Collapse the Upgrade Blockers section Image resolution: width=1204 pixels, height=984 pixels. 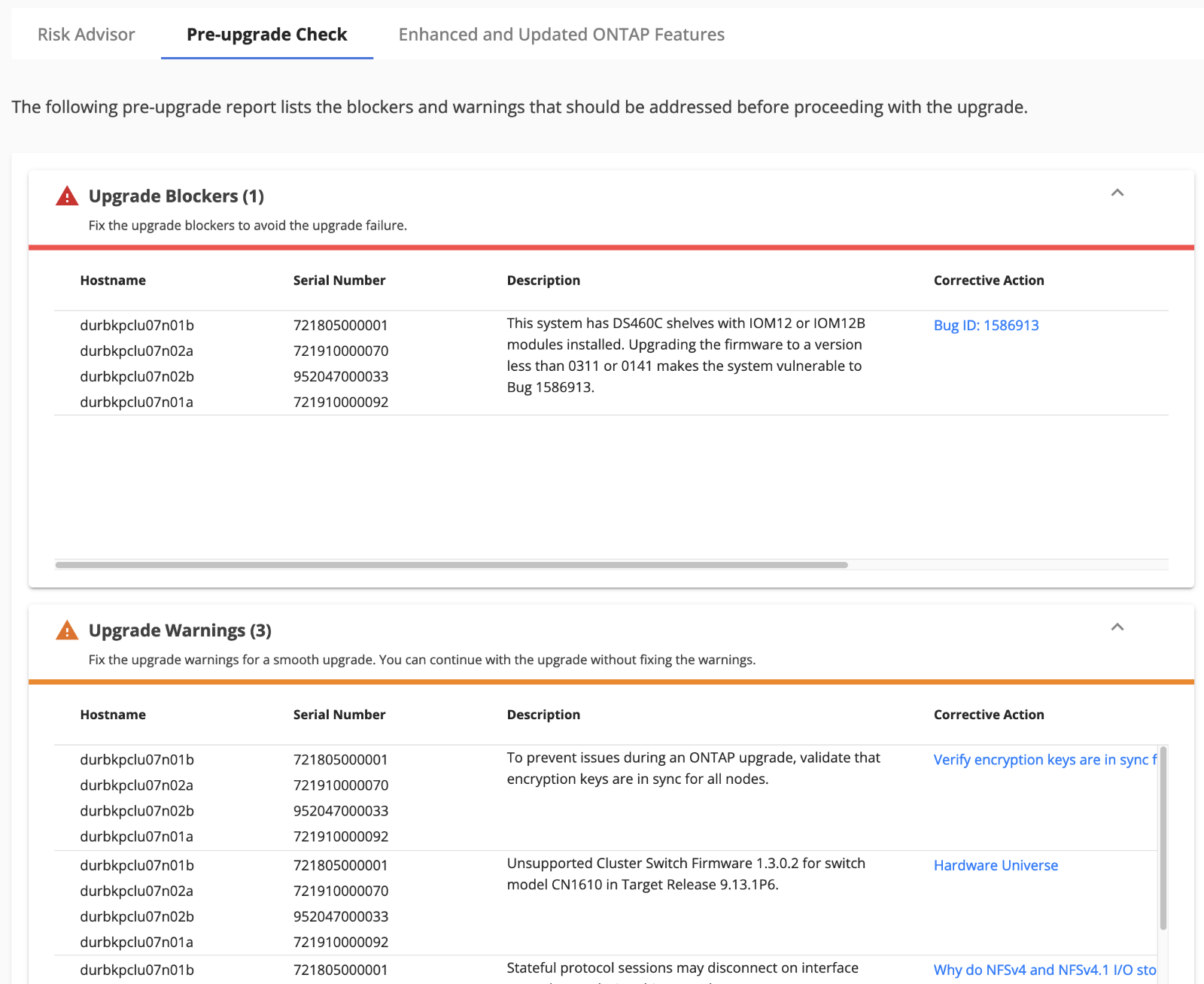coord(1117,193)
